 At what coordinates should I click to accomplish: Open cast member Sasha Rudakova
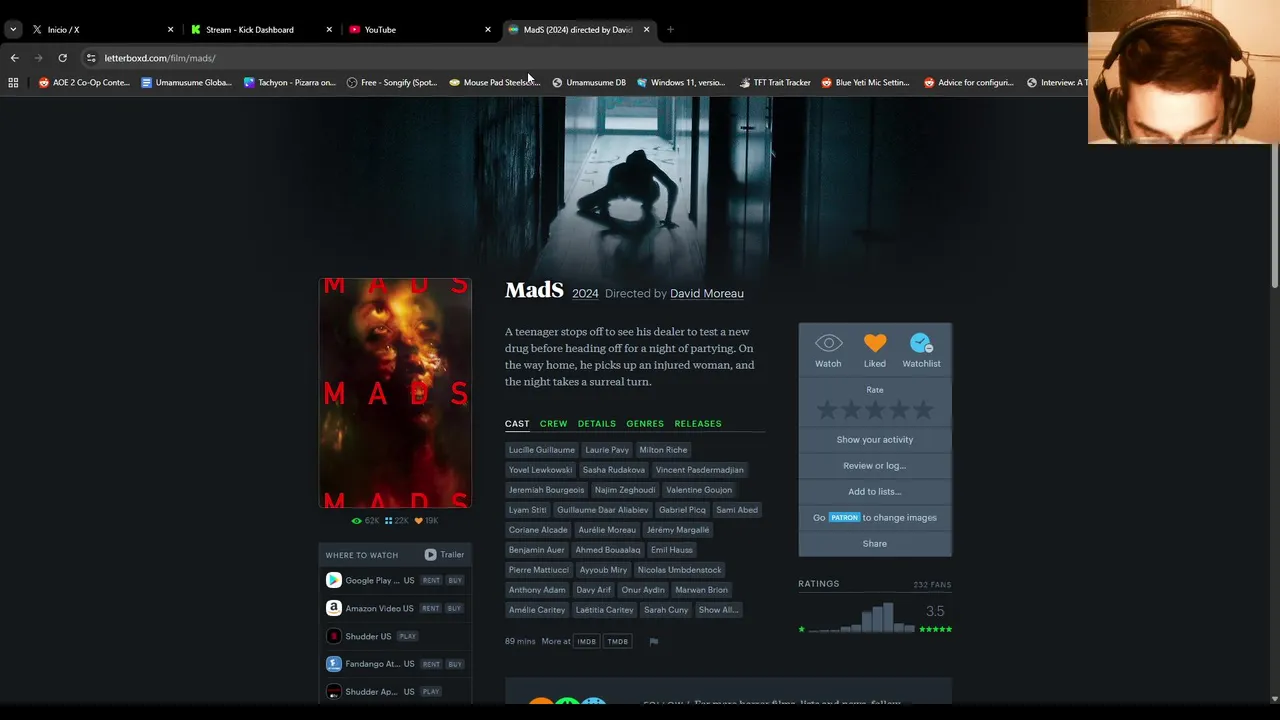pyautogui.click(x=614, y=470)
